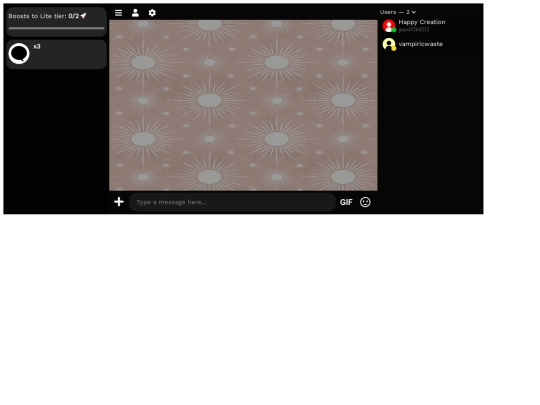540x405 pixels.
Task: Click the boost rocket icon
Action: pos(83,16)
